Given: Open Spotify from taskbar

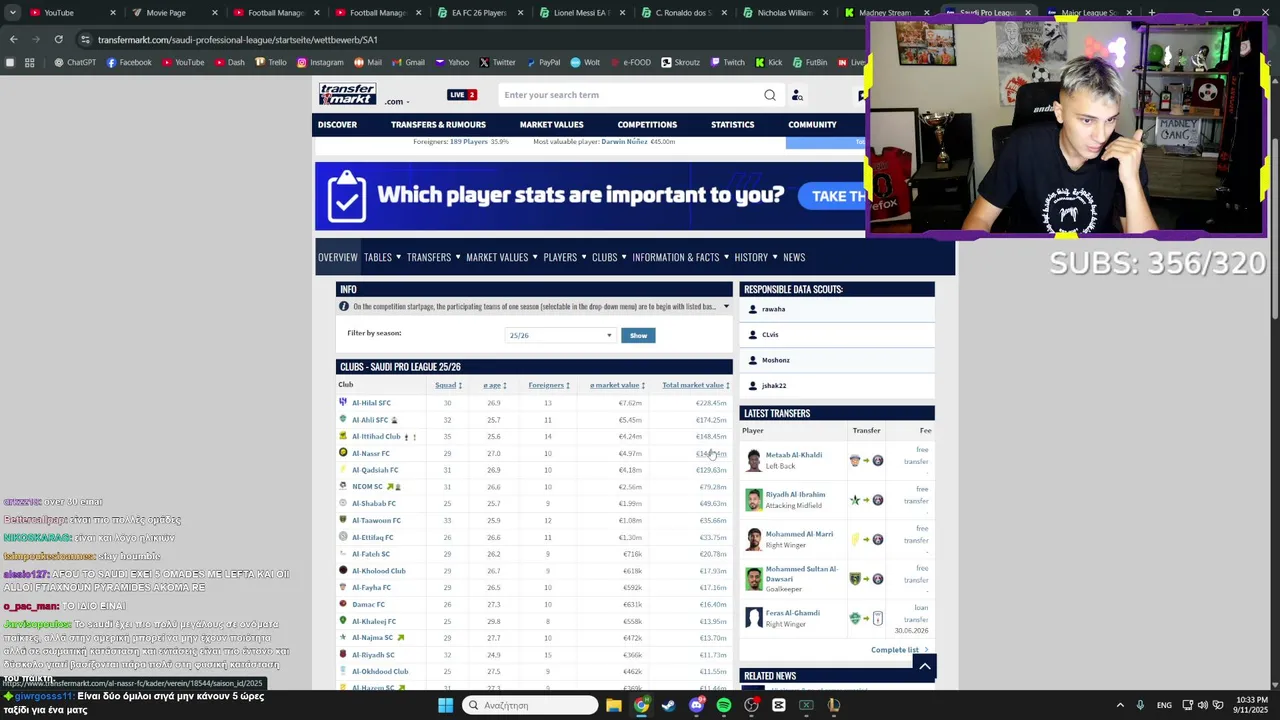Looking at the screenshot, I should pos(723,705).
